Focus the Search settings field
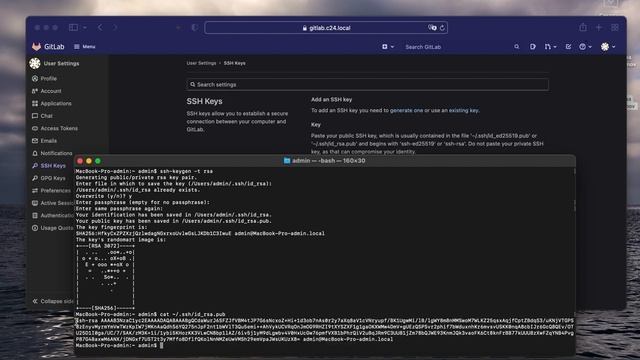Image resolution: width=640 pixels, height=360 pixels. (367, 84)
